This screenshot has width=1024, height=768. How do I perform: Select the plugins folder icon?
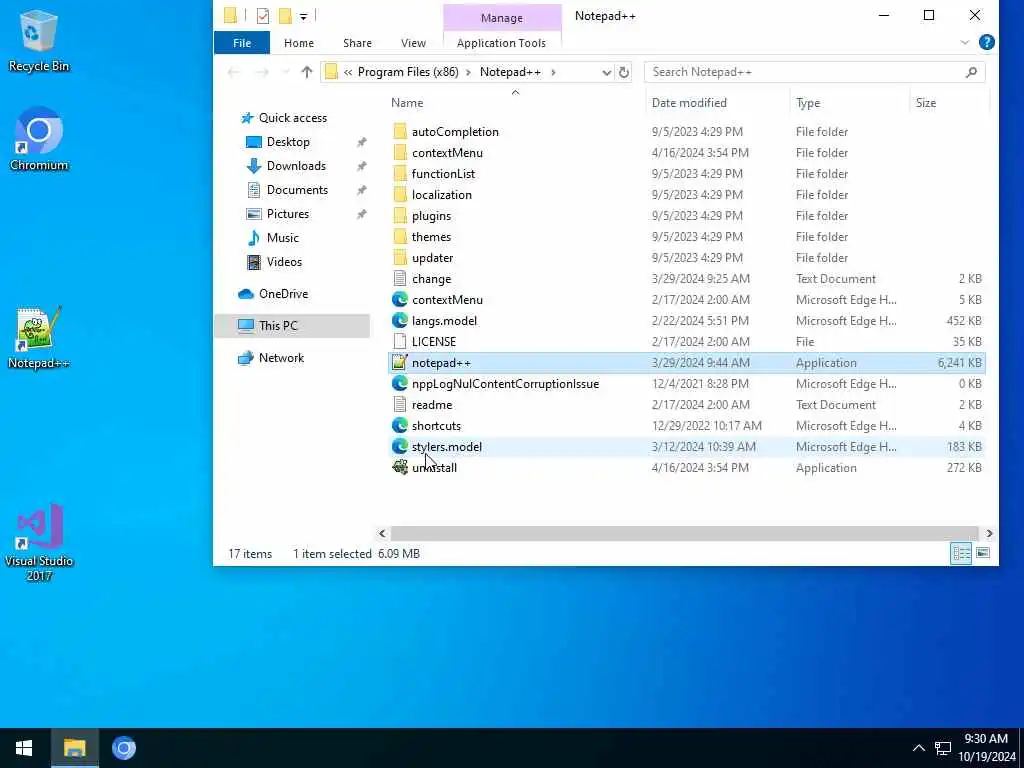click(x=400, y=216)
